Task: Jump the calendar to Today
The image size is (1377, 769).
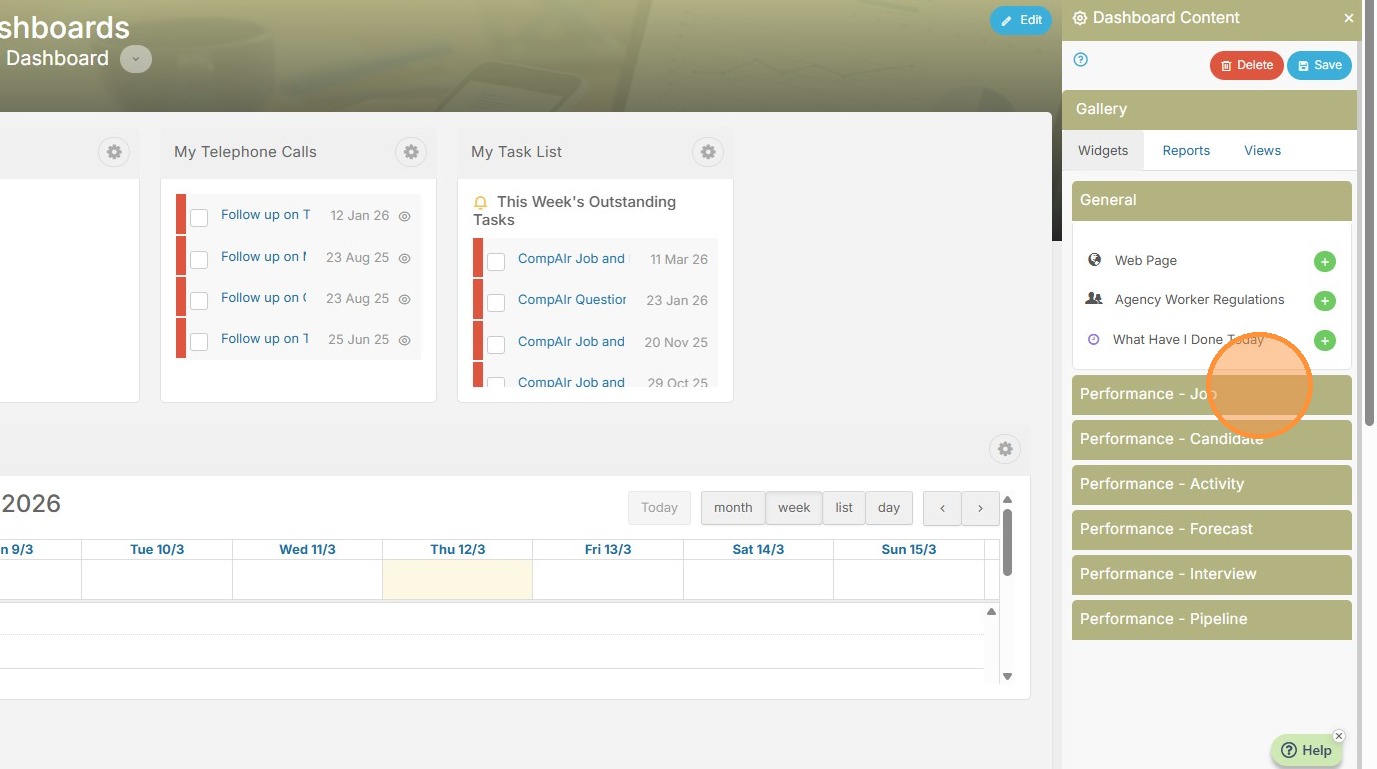Action: [659, 508]
